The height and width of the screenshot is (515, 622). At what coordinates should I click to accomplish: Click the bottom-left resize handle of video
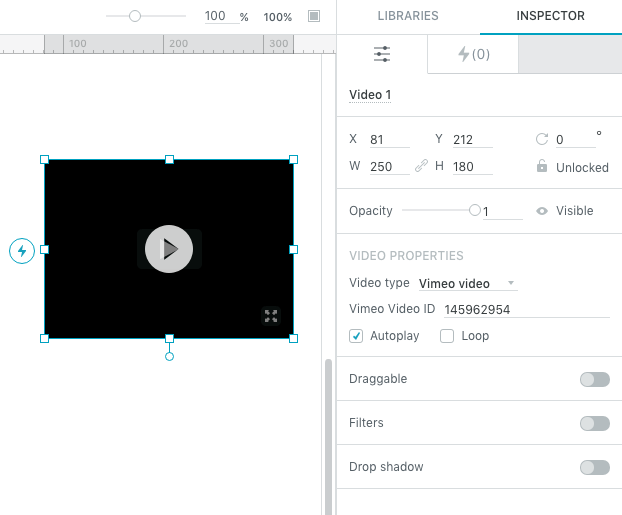pos(44,338)
